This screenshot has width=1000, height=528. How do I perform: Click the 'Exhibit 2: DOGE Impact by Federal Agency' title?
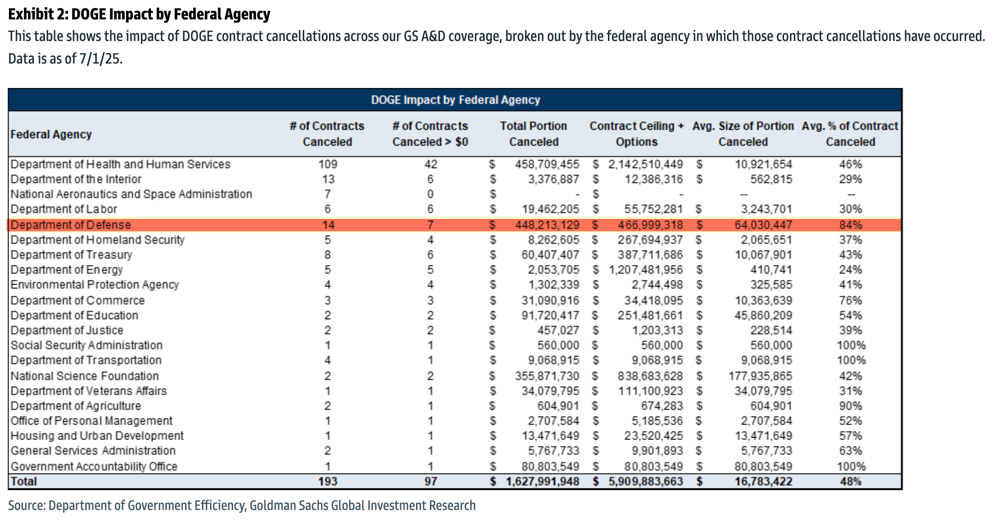(x=139, y=15)
